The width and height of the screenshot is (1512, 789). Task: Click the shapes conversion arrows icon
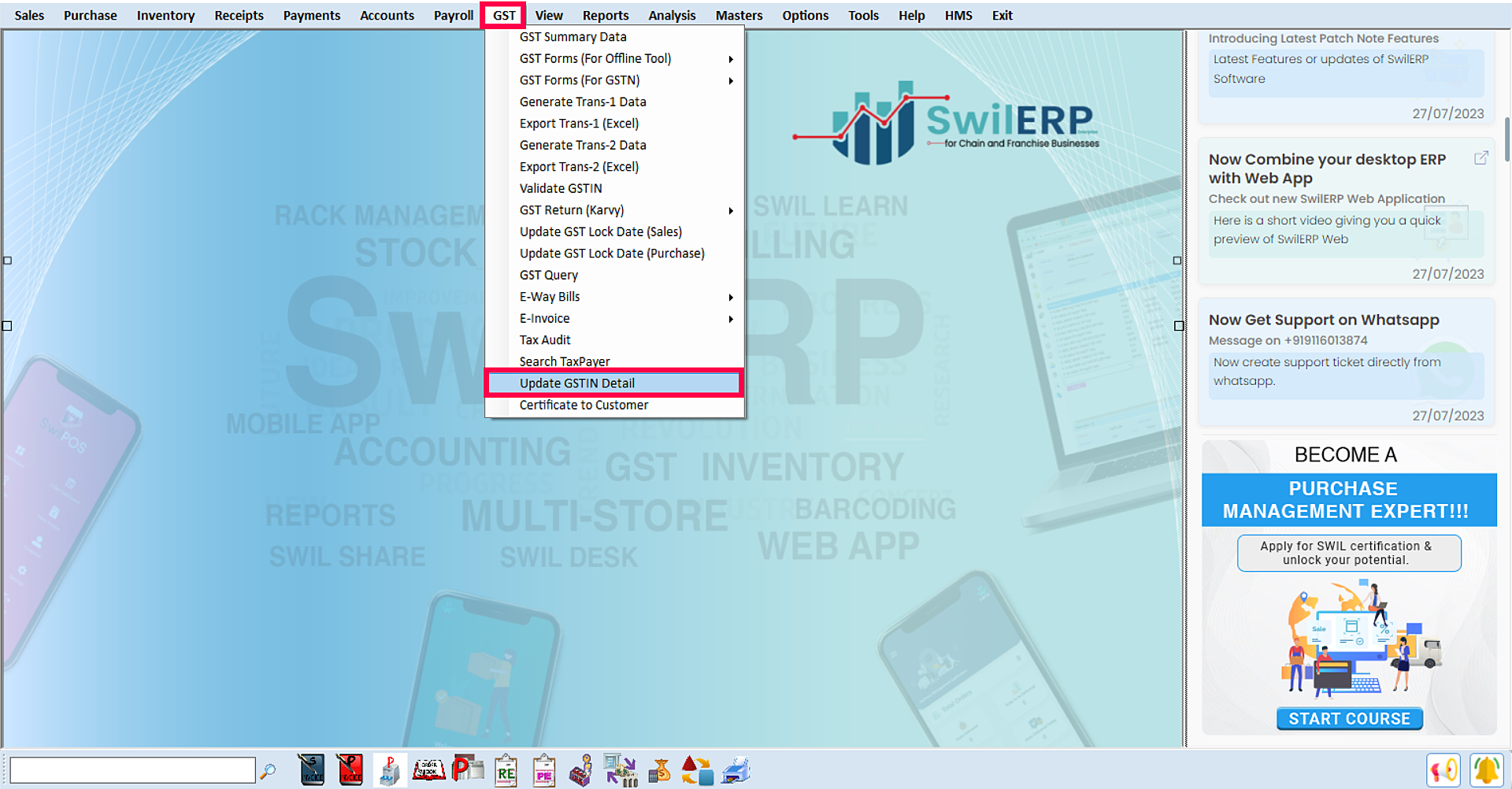[x=697, y=770]
